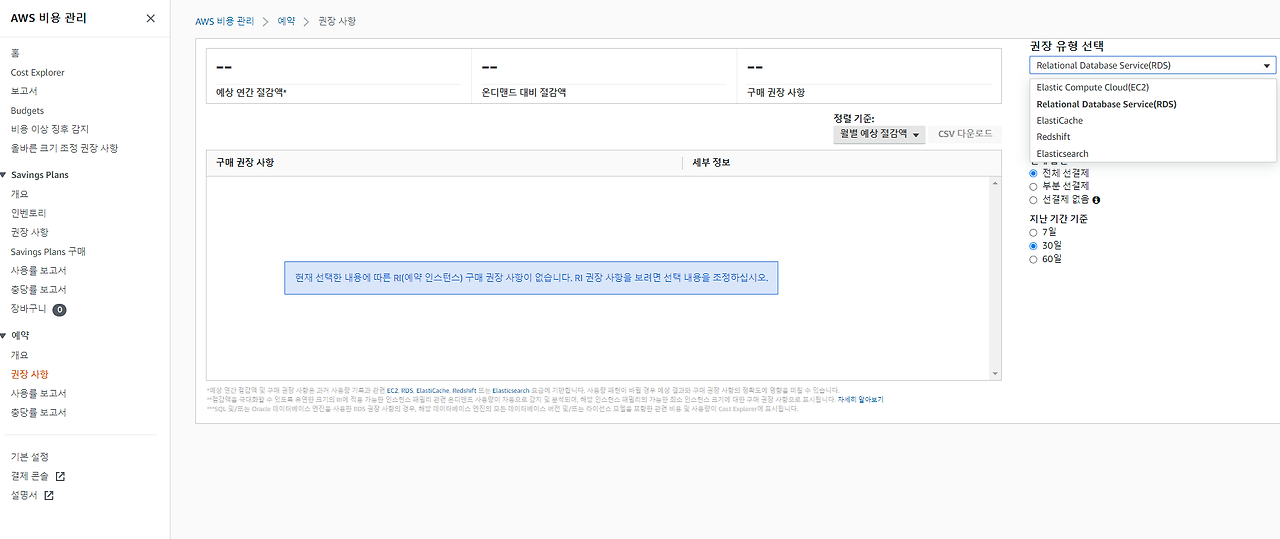Click the scroll up arrow of recommendations table
The image size is (1280, 539).
[995, 184]
